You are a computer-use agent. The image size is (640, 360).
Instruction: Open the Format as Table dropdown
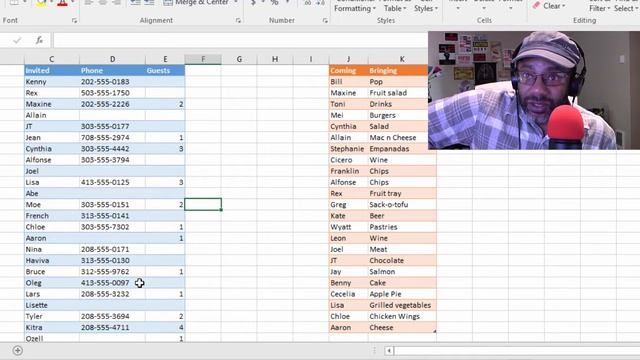(x=395, y=6)
